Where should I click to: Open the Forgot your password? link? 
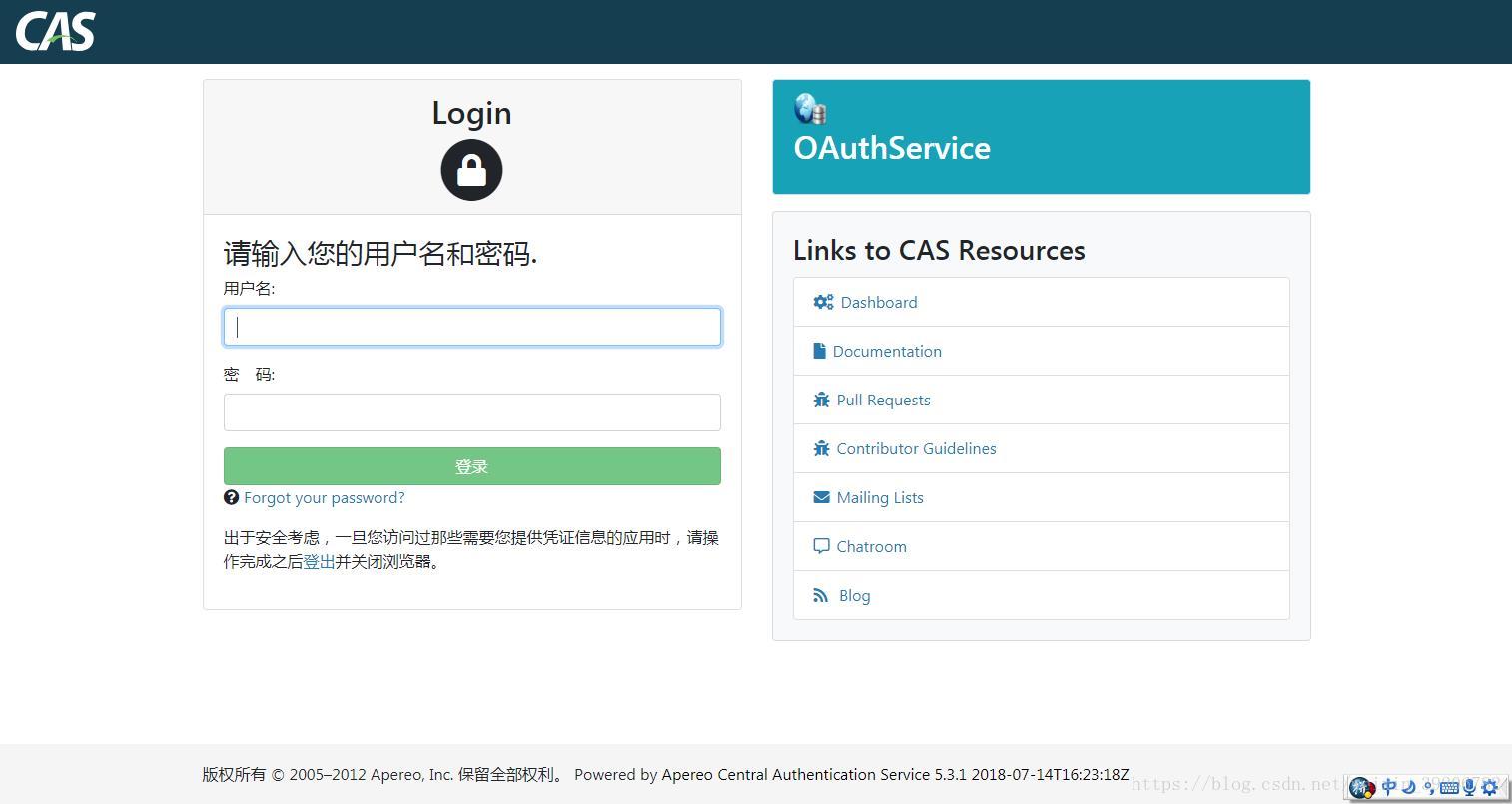tap(325, 497)
